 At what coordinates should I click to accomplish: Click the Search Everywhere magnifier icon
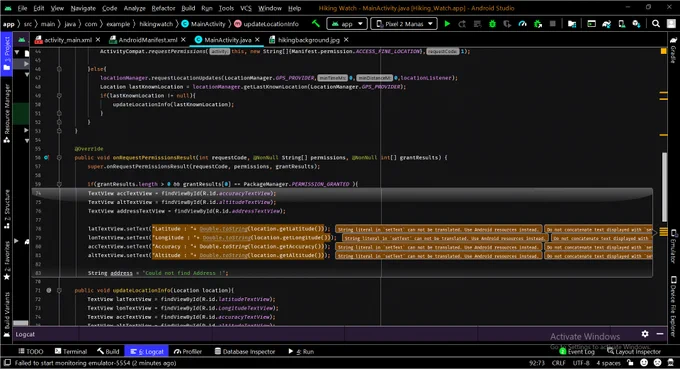pyautogui.click(x=656, y=24)
